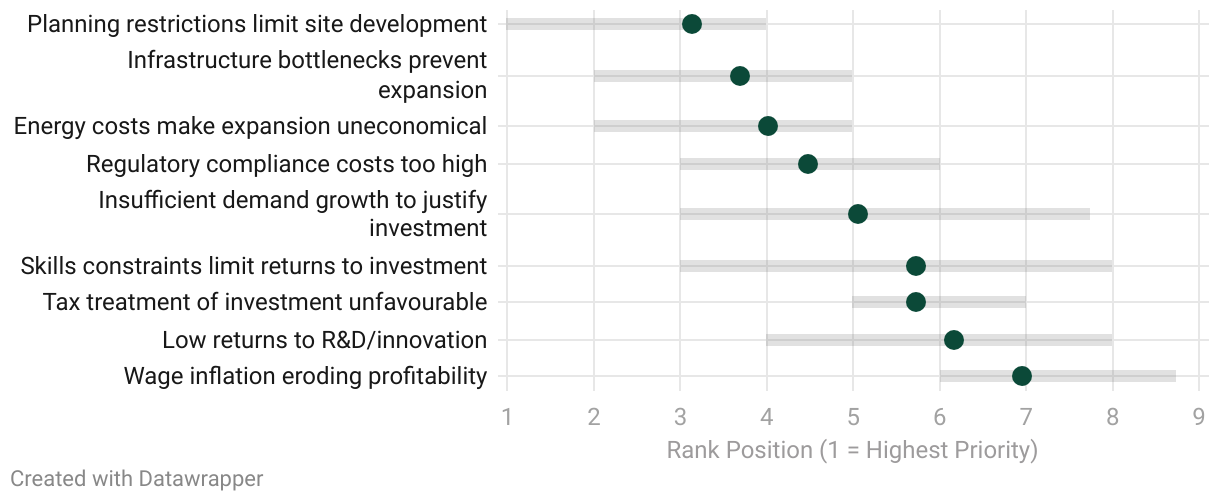
Task: Click the axis tick label 1
Action: click(507, 415)
